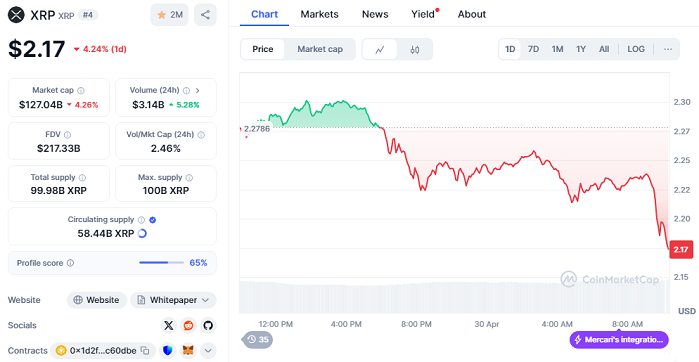Add XRP to watchlist with star button
699x362 pixels.
[169, 15]
